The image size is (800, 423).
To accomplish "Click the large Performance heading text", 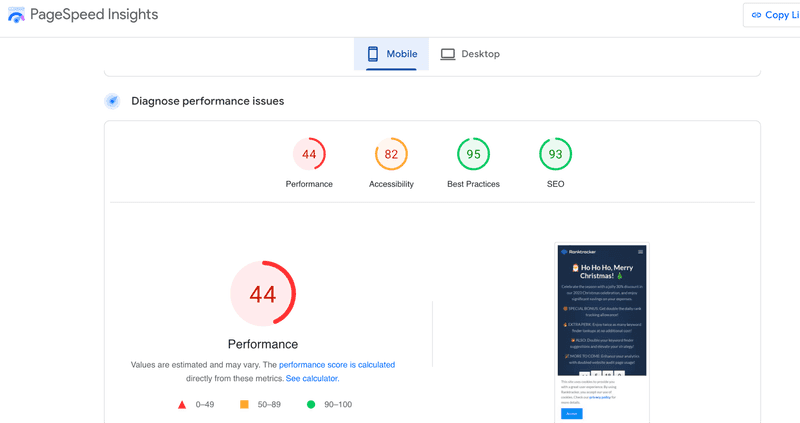I will 263,344.
